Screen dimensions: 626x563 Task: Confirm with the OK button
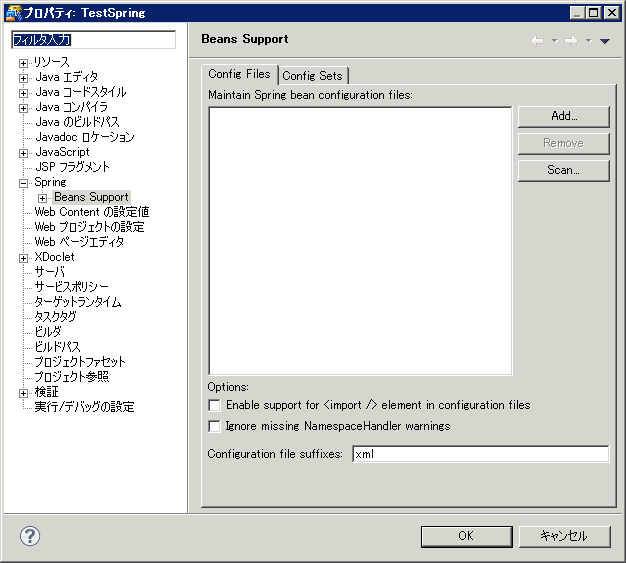point(466,536)
